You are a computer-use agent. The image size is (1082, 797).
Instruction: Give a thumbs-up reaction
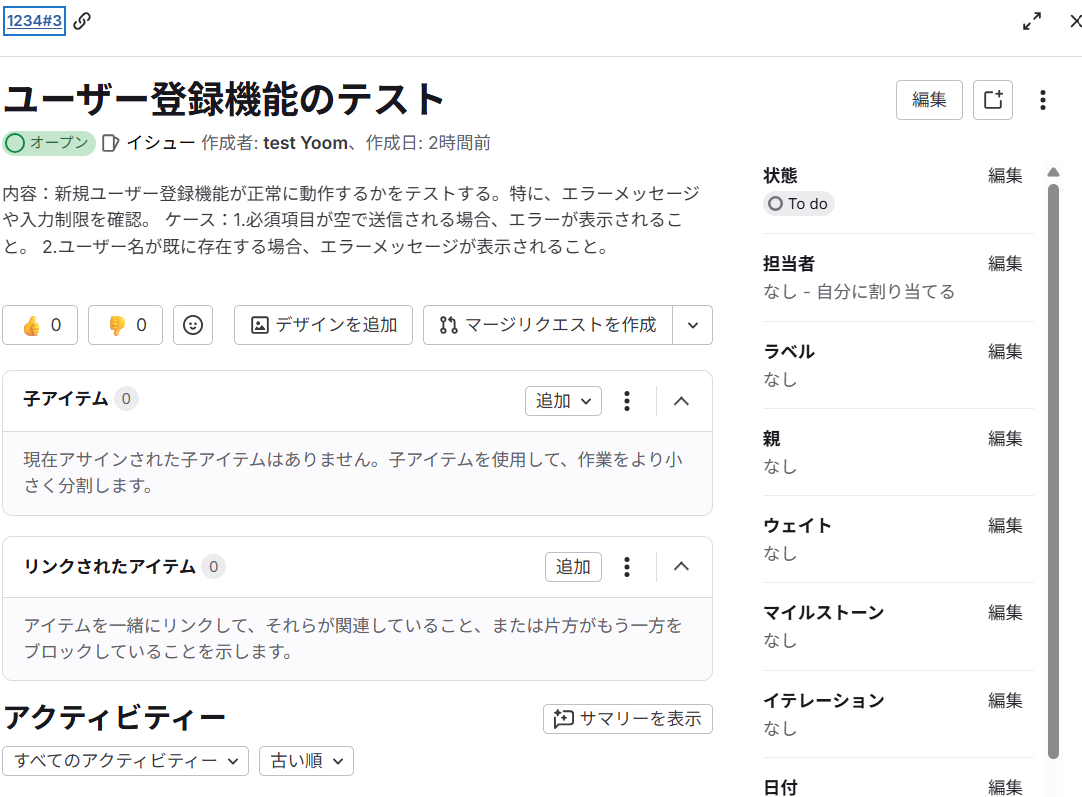(x=40, y=325)
